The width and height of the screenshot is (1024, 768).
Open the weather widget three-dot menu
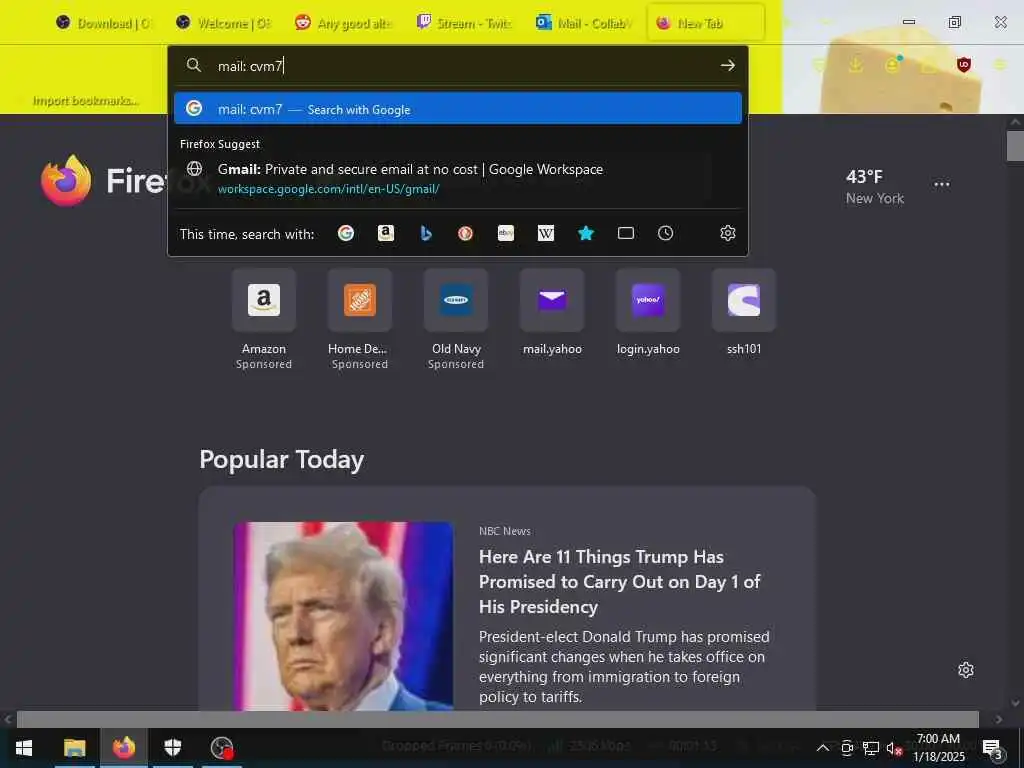942,184
